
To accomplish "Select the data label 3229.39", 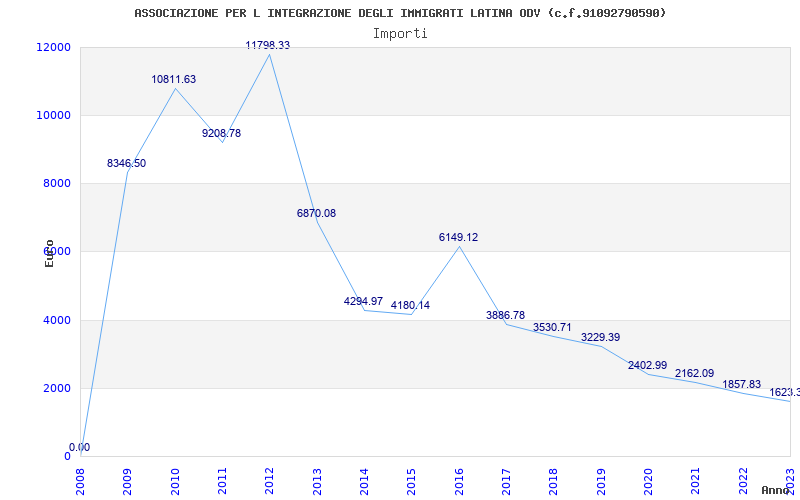I will pyautogui.click(x=601, y=337).
